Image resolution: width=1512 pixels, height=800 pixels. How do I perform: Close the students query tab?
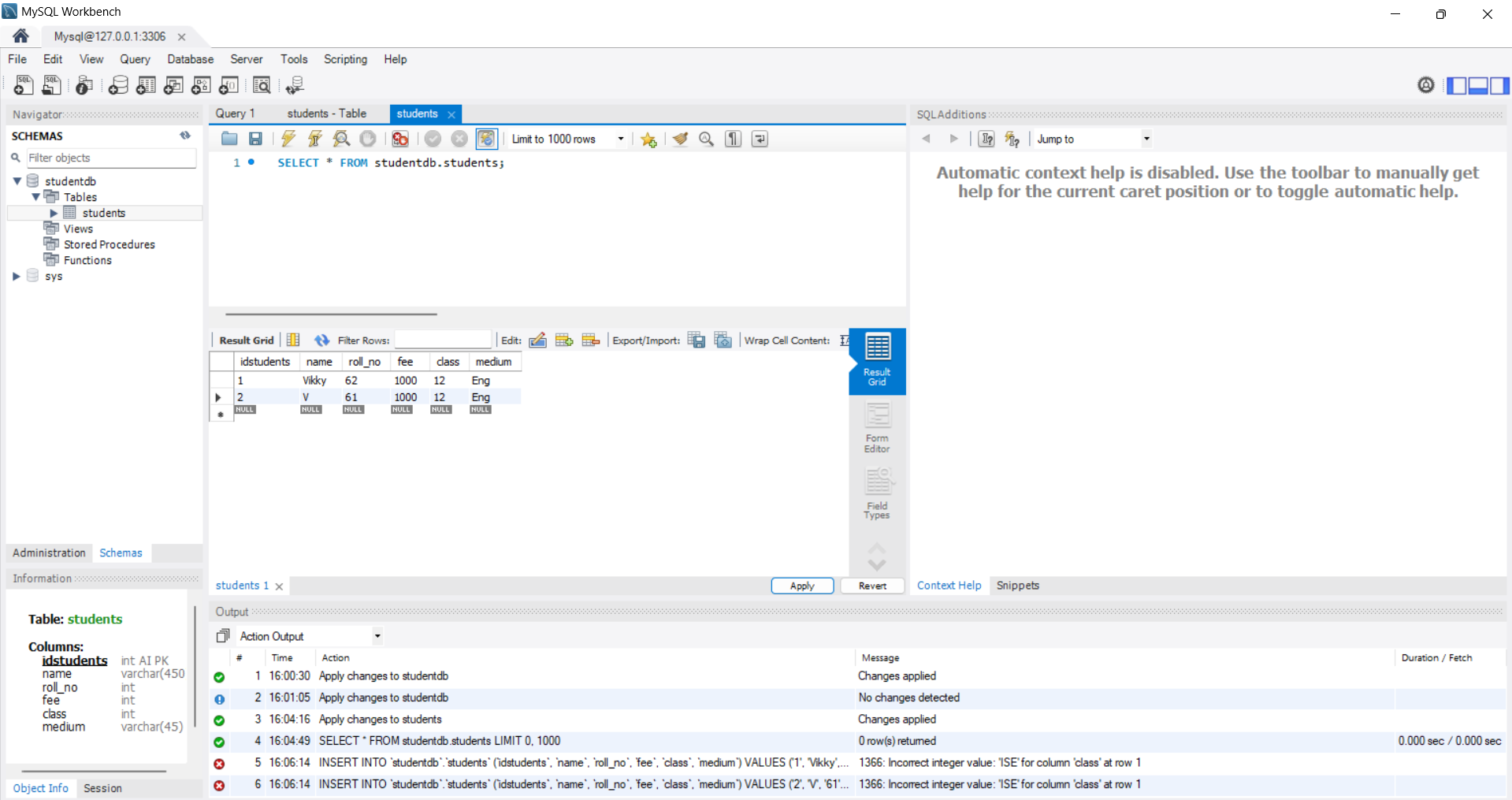click(x=451, y=114)
